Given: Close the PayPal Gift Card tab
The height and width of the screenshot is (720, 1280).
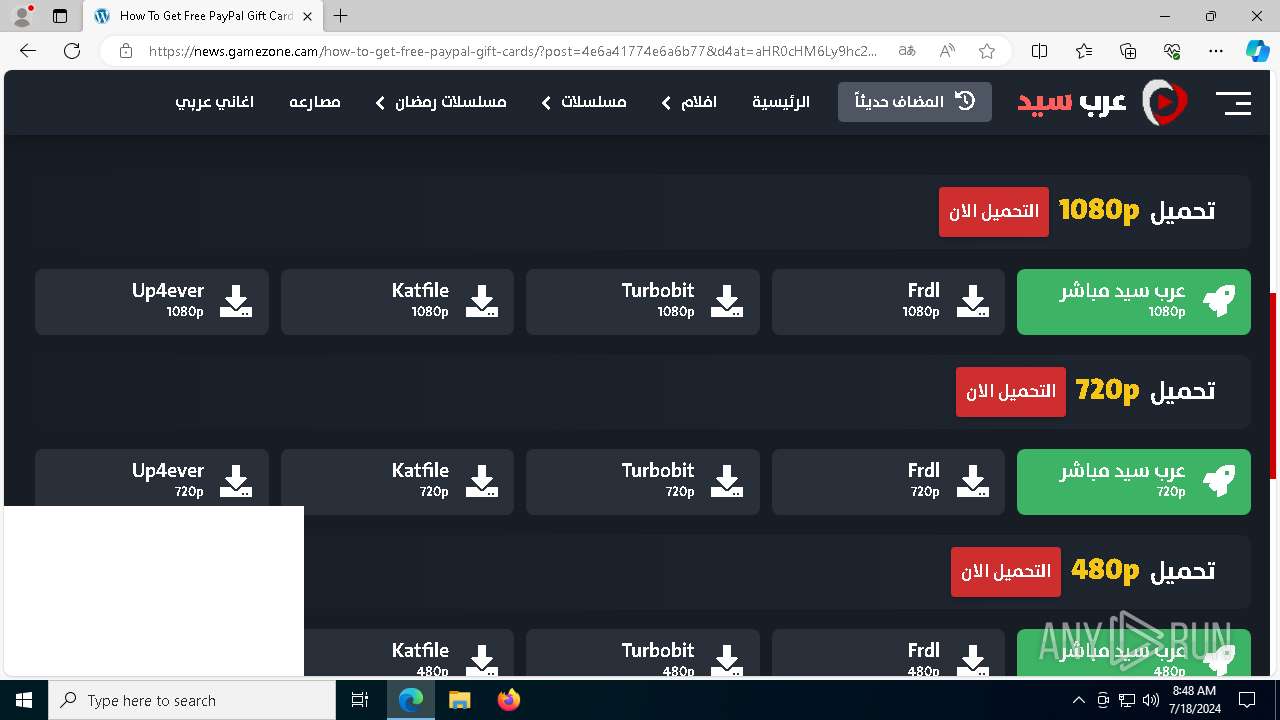Looking at the screenshot, I should pos(307,16).
